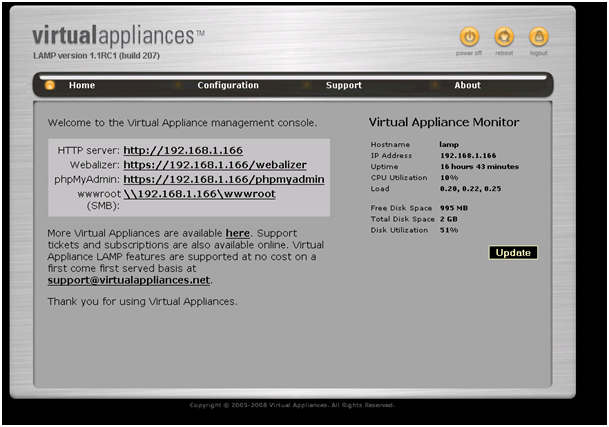Image resolution: width=609 pixels, height=427 pixels.
Task: Click the welcome message text
Action: pyautogui.click(x=183, y=123)
